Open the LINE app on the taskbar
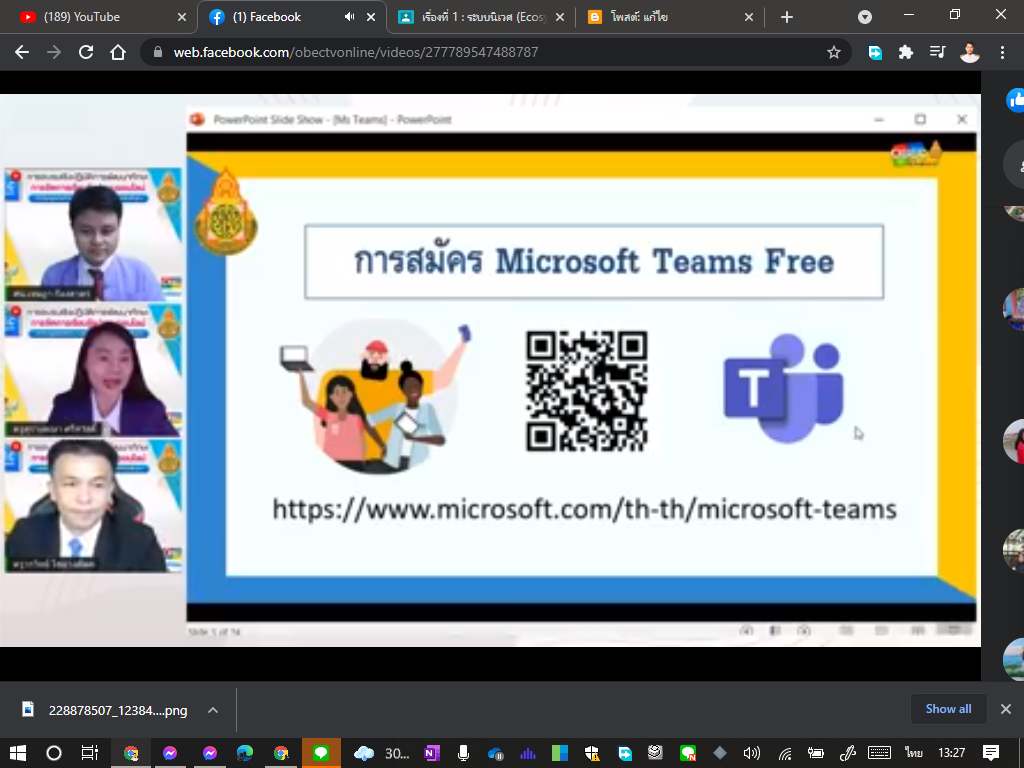 [x=321, y=753]
